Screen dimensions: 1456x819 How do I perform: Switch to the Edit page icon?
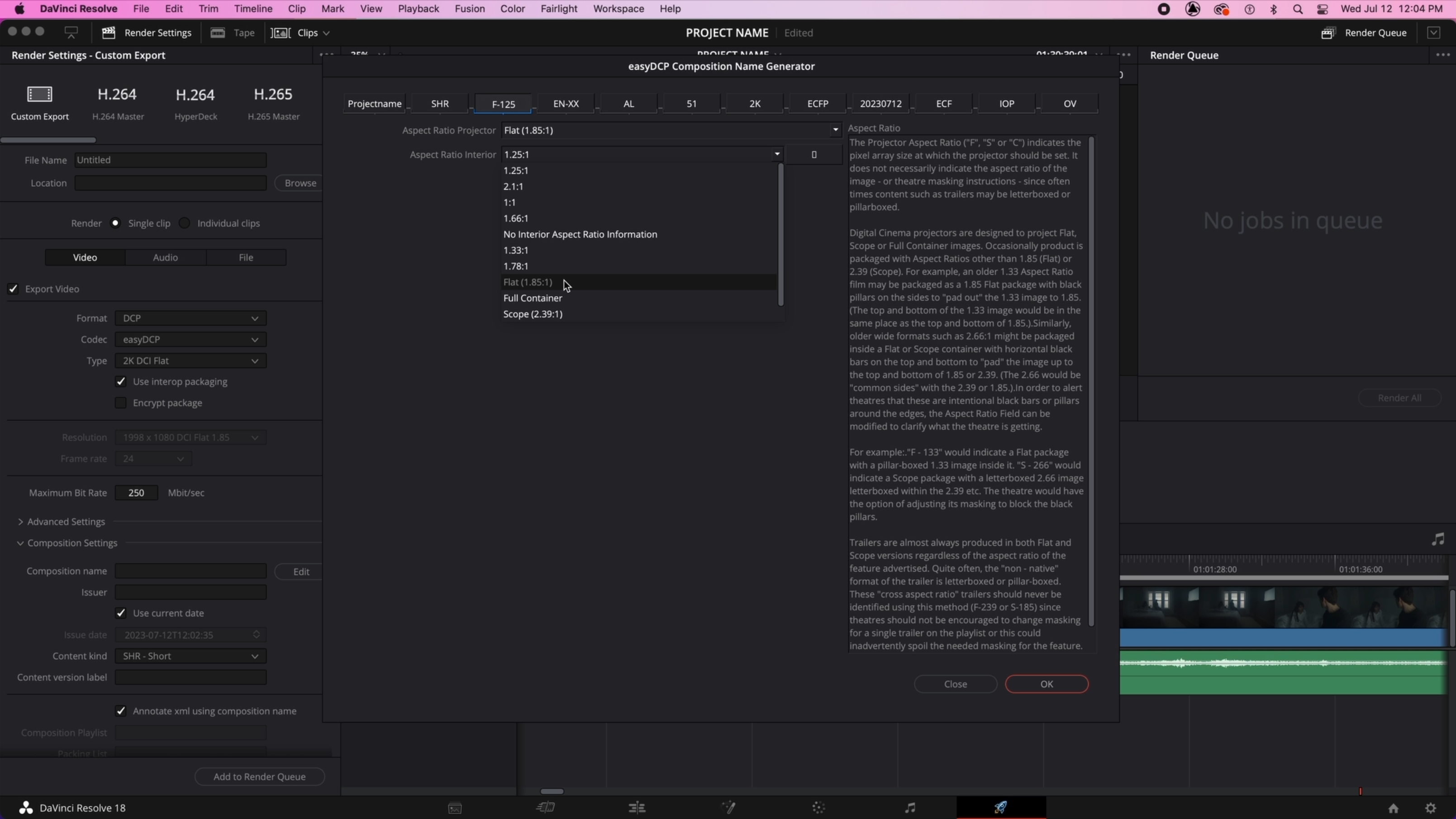pos(637,808)
